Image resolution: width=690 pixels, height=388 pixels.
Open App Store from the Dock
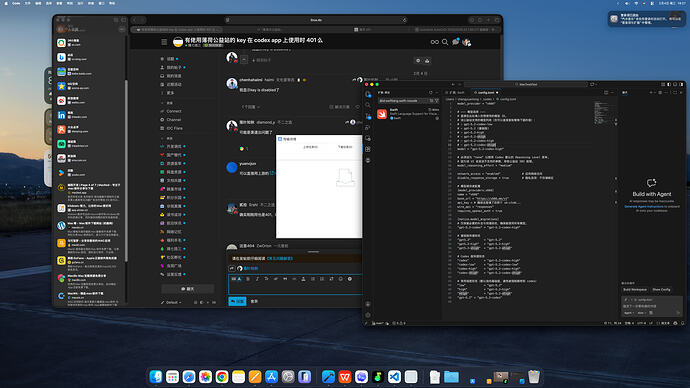[271, 377]
